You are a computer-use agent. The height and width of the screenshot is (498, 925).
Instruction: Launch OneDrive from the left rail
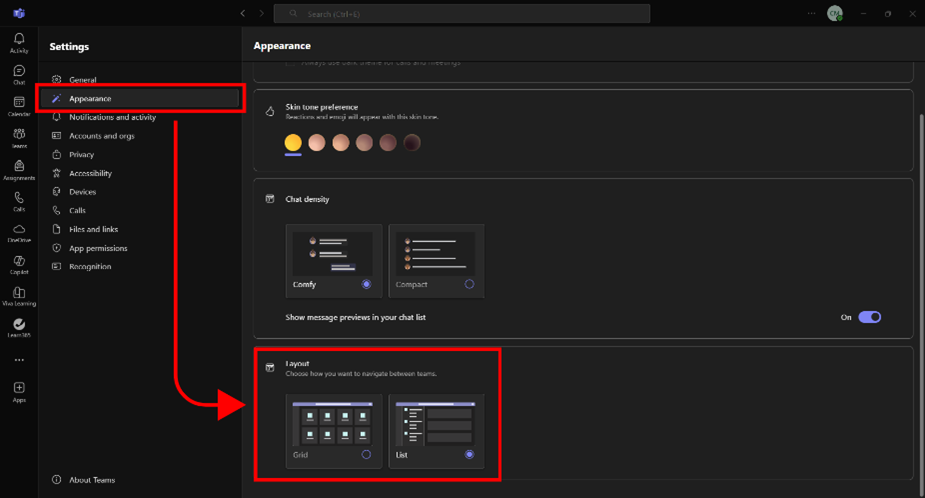pos(19,232)
